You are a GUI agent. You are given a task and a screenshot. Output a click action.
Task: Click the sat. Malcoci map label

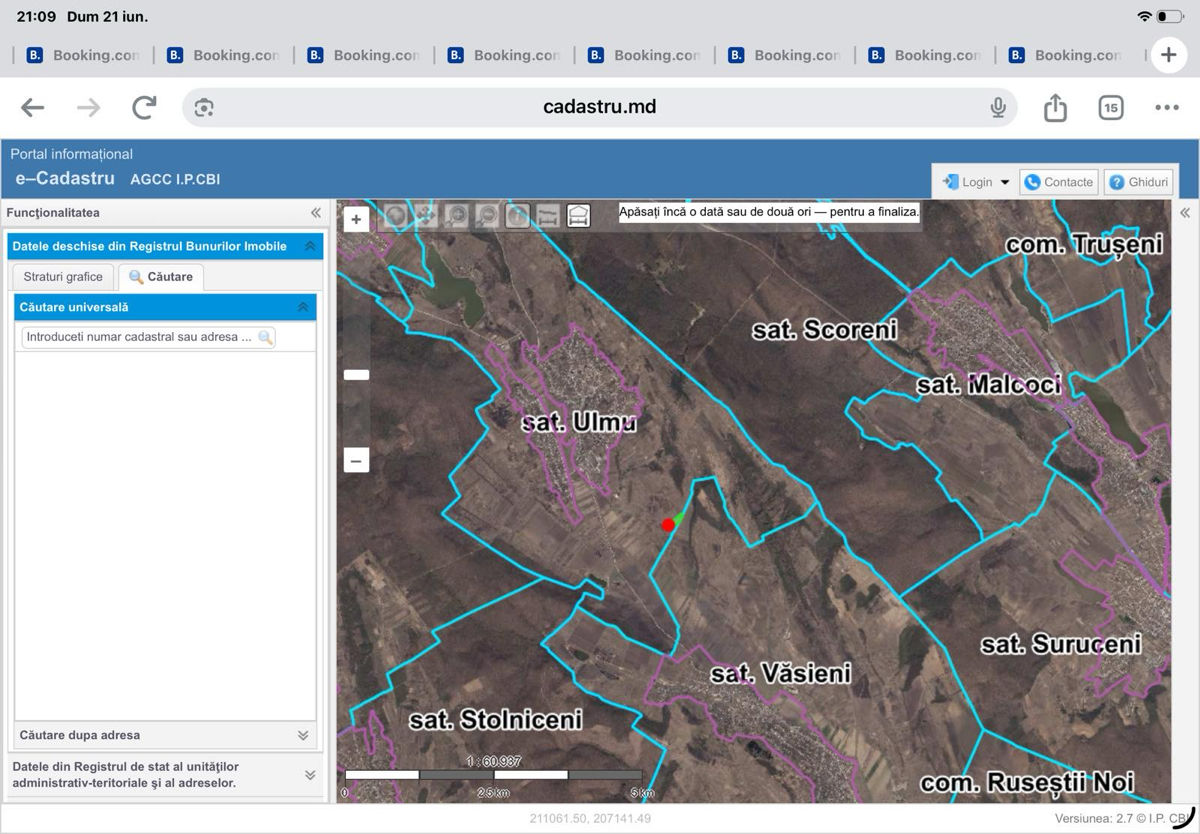tap(989, 384)
